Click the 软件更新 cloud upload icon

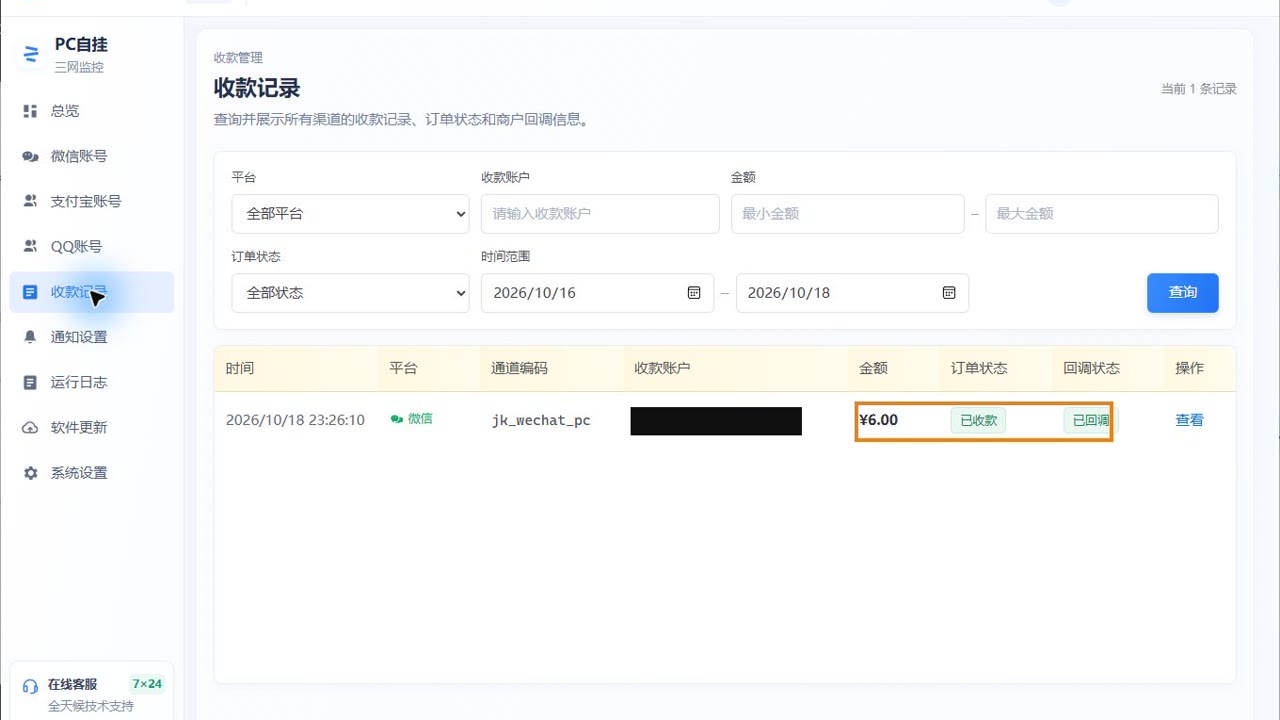pyautogui.click(x=30, y=428)
